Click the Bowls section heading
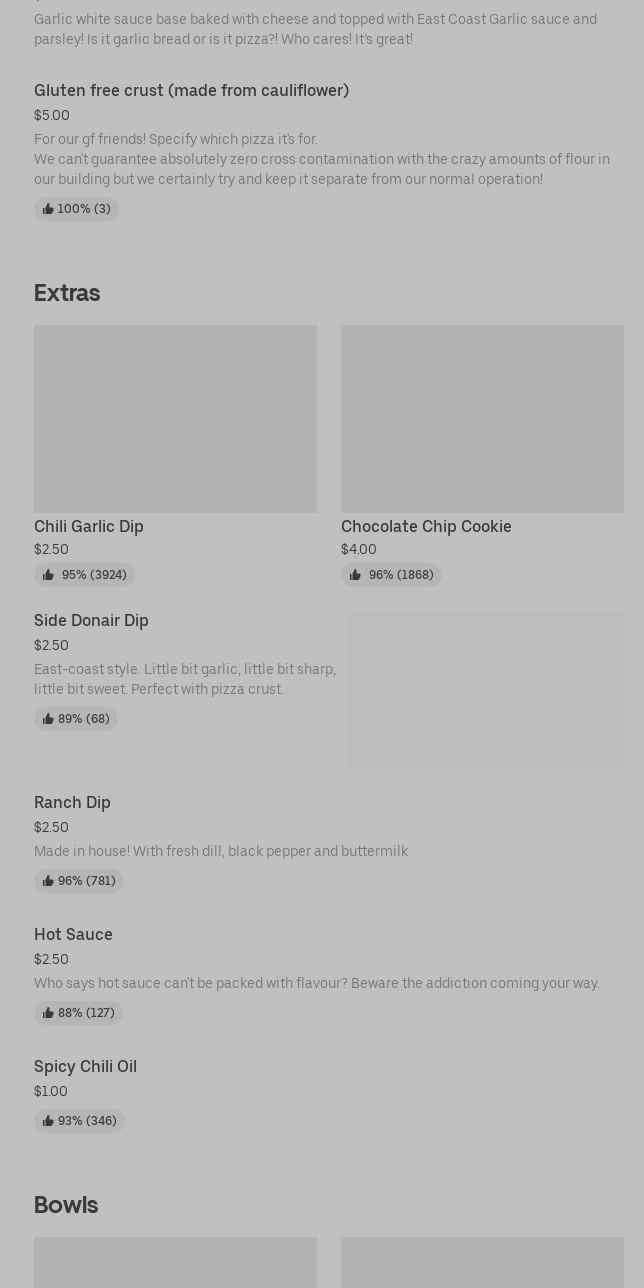Viewport: 644px width, 1288px height. point(66,1205)
